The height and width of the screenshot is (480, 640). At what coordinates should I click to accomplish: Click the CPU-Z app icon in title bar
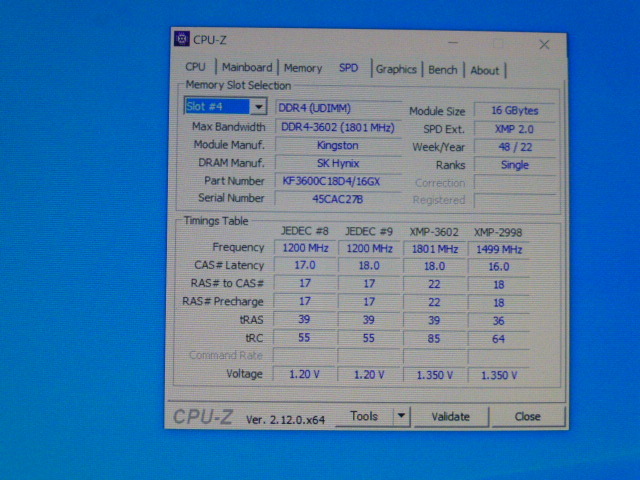tap(181, 39)
